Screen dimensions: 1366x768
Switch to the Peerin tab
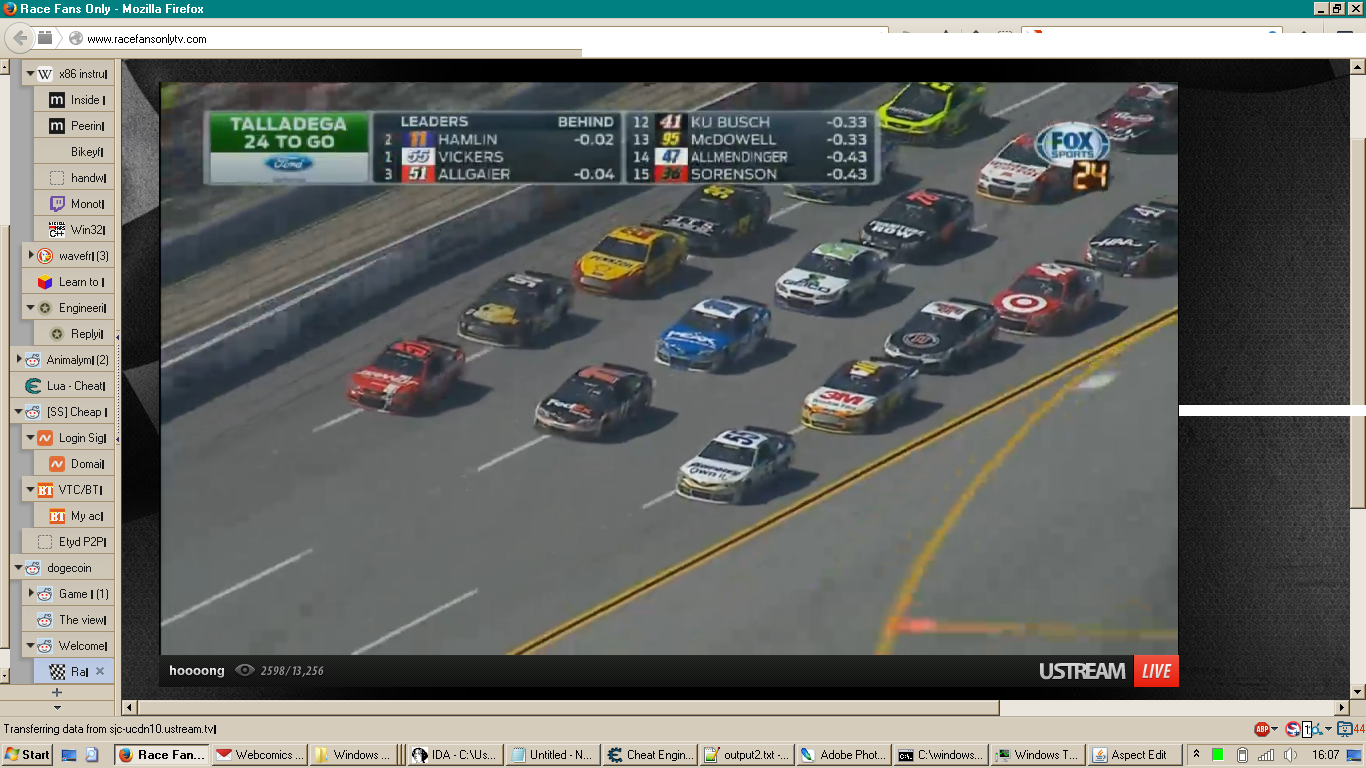coord(74,126)
